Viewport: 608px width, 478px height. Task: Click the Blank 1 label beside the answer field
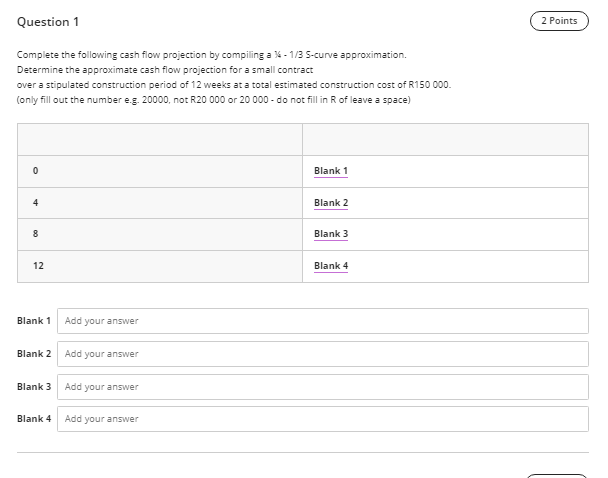(x=34, y=321)
